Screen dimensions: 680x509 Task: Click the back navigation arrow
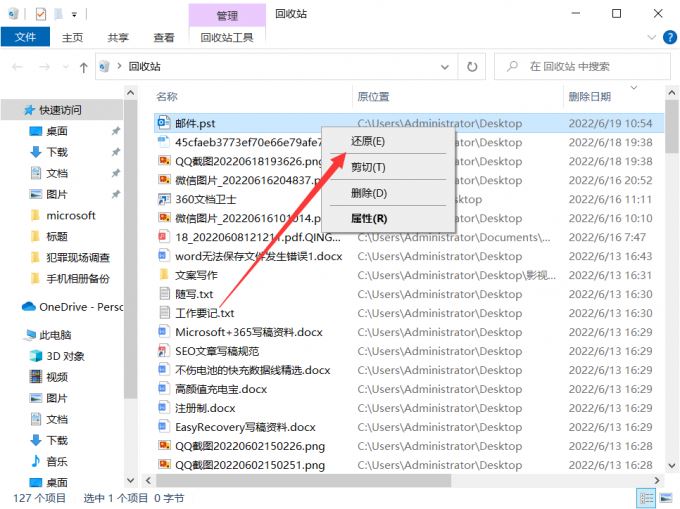[17, 67]
